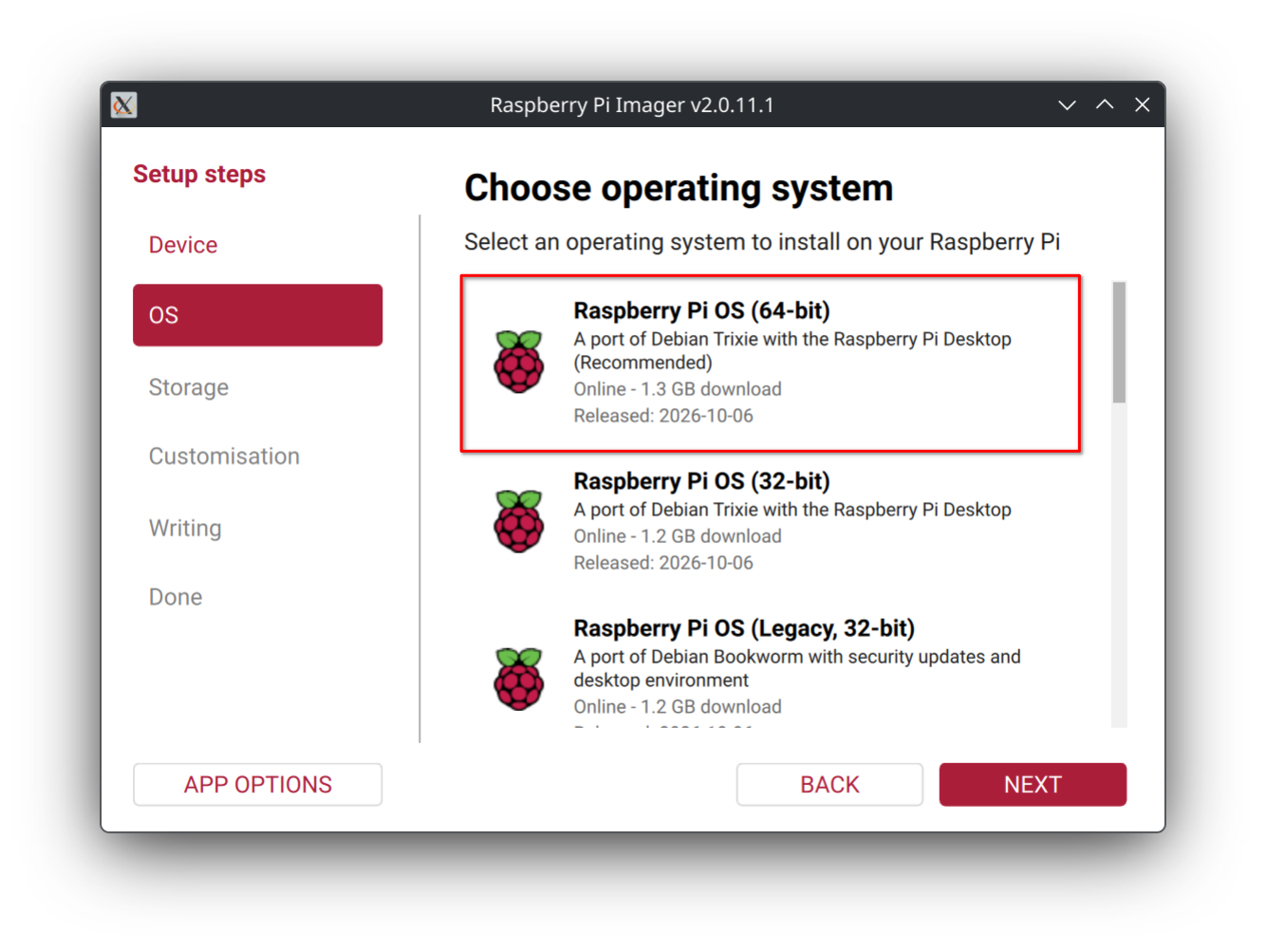Click the 'Setup steps' heading
Viewport: 1266px width, 952px height.
point(199,175)
